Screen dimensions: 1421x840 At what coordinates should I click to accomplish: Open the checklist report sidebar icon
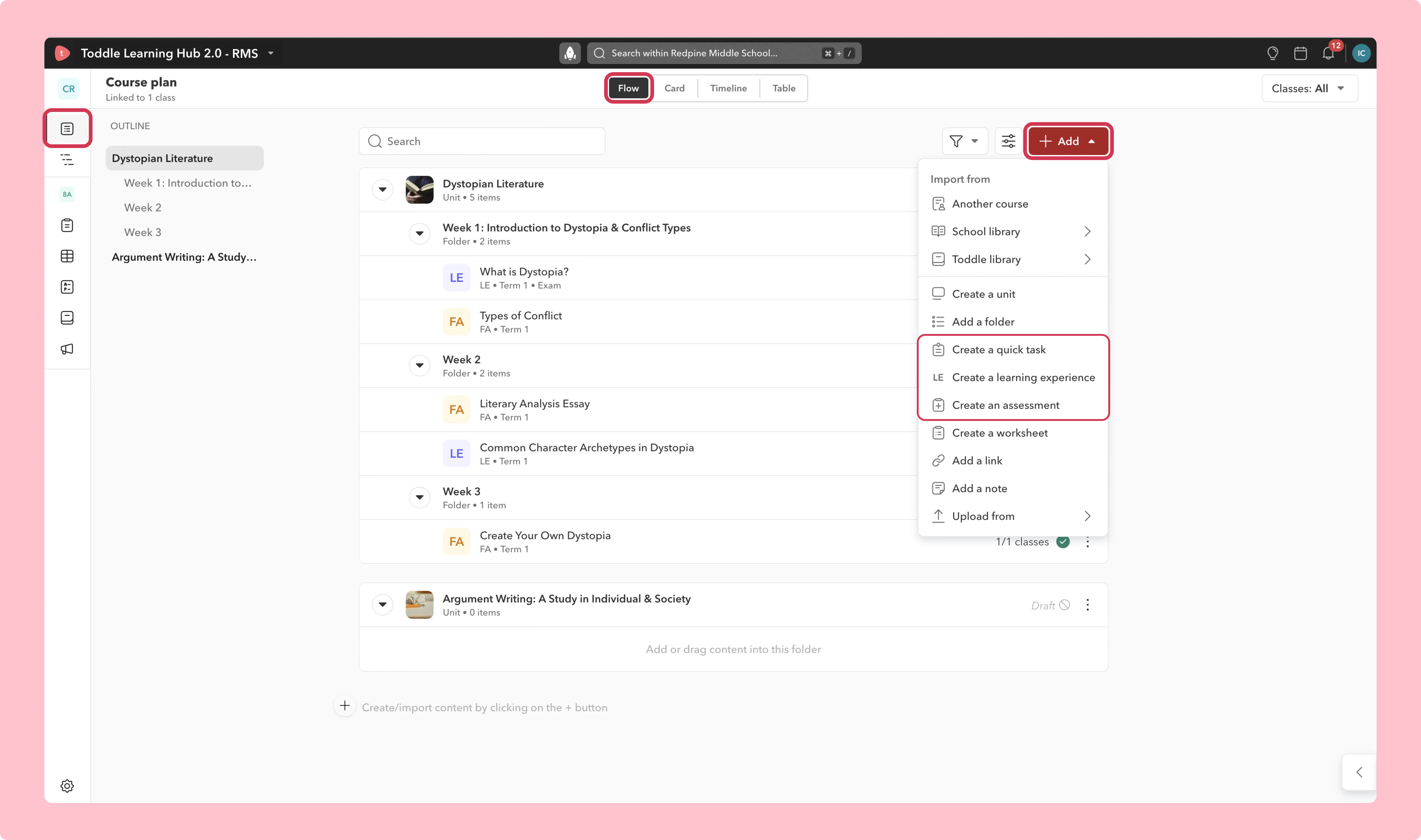point(67,287)
